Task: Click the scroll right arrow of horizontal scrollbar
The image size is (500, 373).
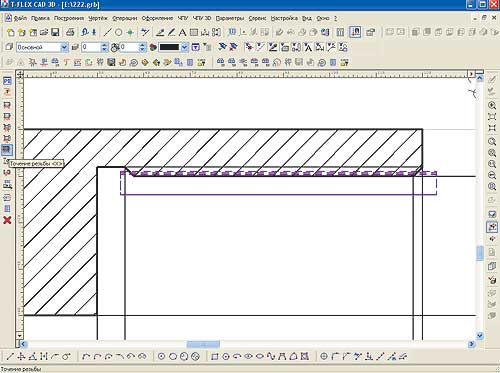Action: pyautogui.click(x=471, y=344)
